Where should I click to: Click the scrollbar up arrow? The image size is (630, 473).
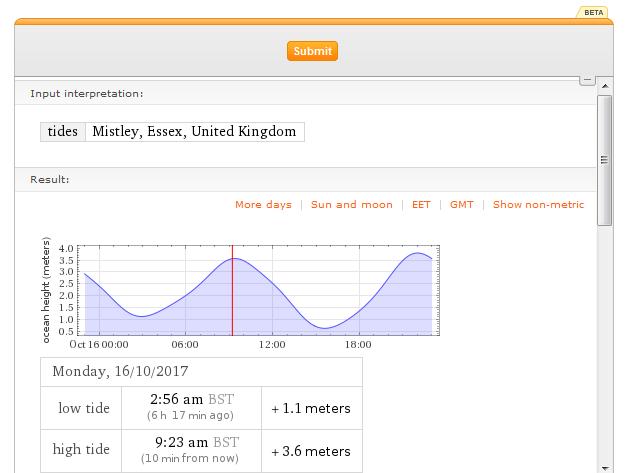click(x=605, y=87)
